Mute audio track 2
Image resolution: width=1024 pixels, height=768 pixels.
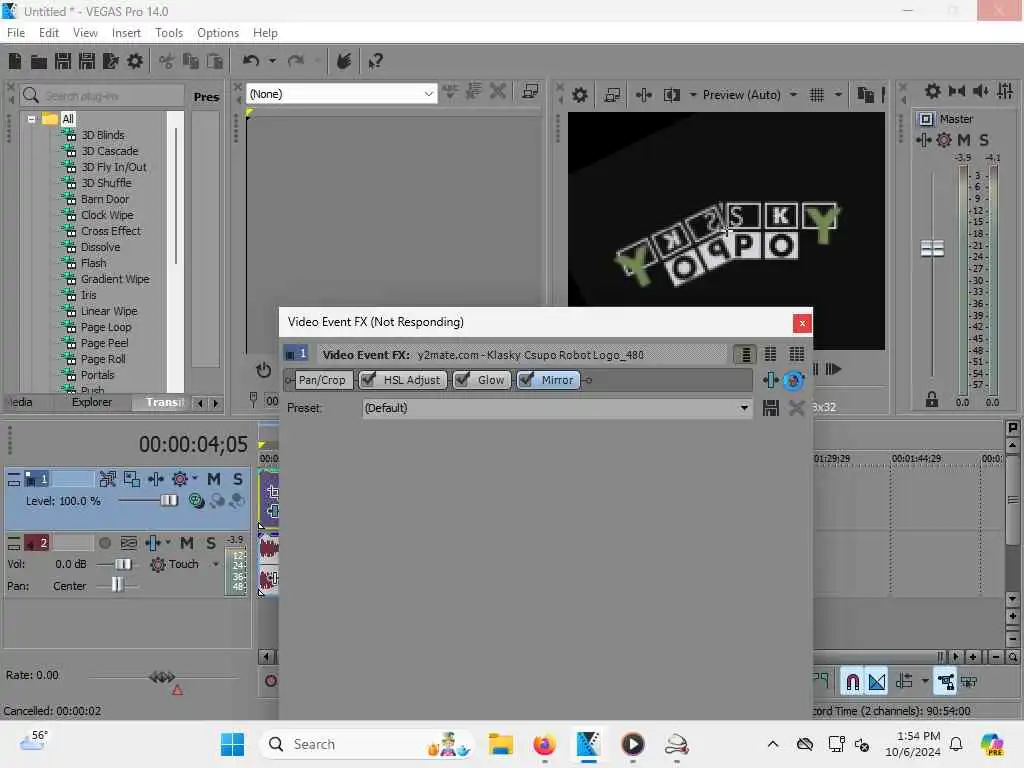tap(187, 543)
